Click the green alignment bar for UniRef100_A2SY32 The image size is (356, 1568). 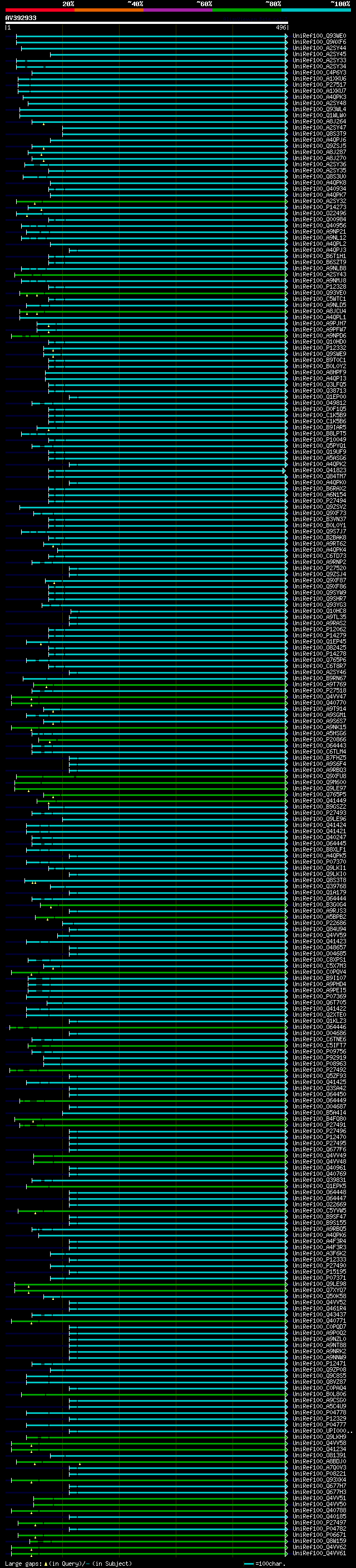click(151, 201)
